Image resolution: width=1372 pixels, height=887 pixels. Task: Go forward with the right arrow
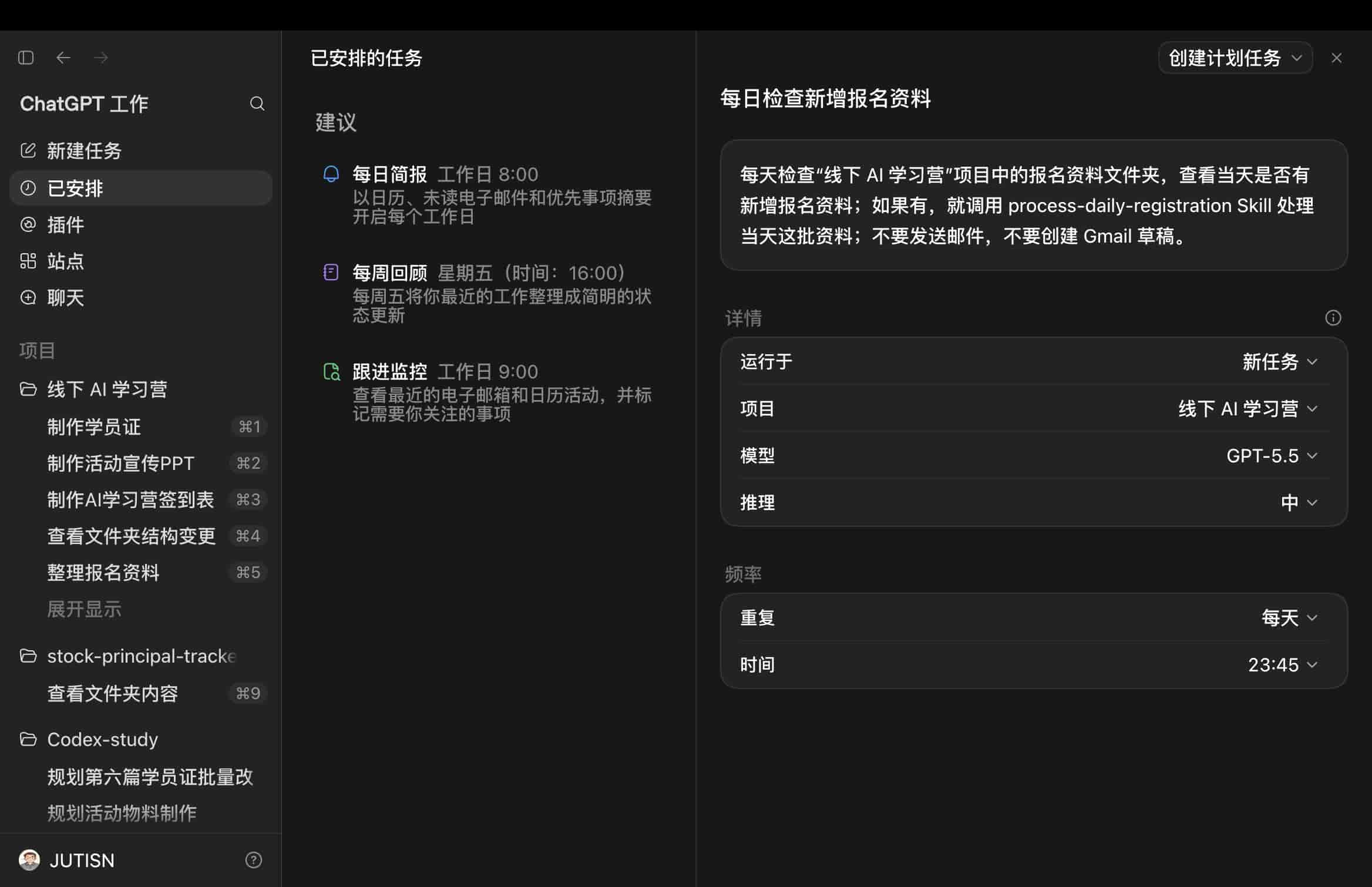point(101,58)
